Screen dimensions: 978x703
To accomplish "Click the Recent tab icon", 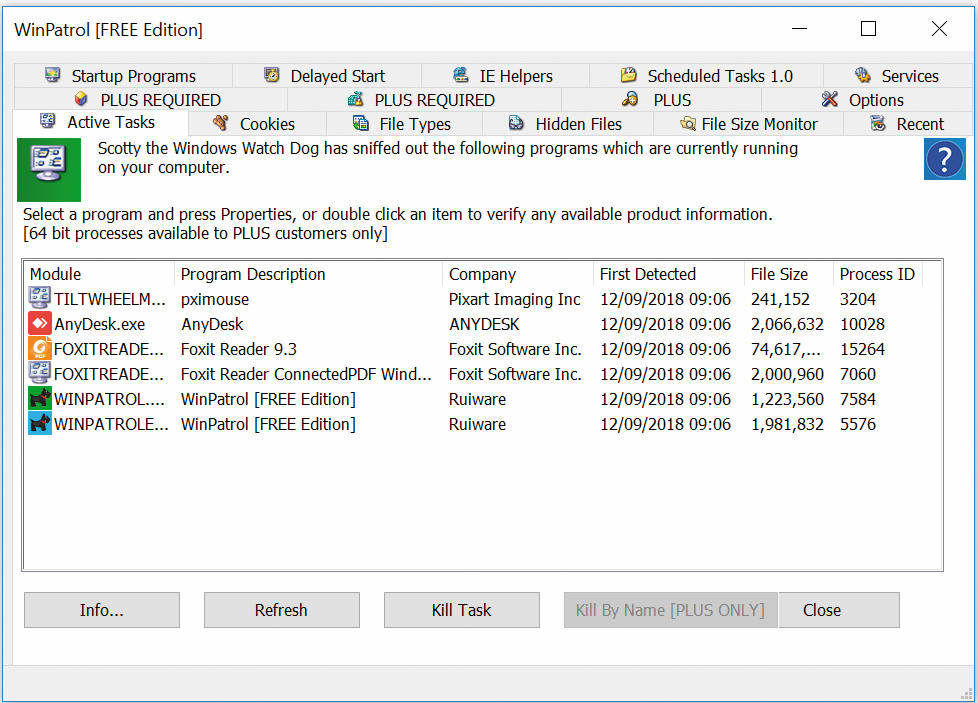I will pyautogui.click(x=878, y=123).
